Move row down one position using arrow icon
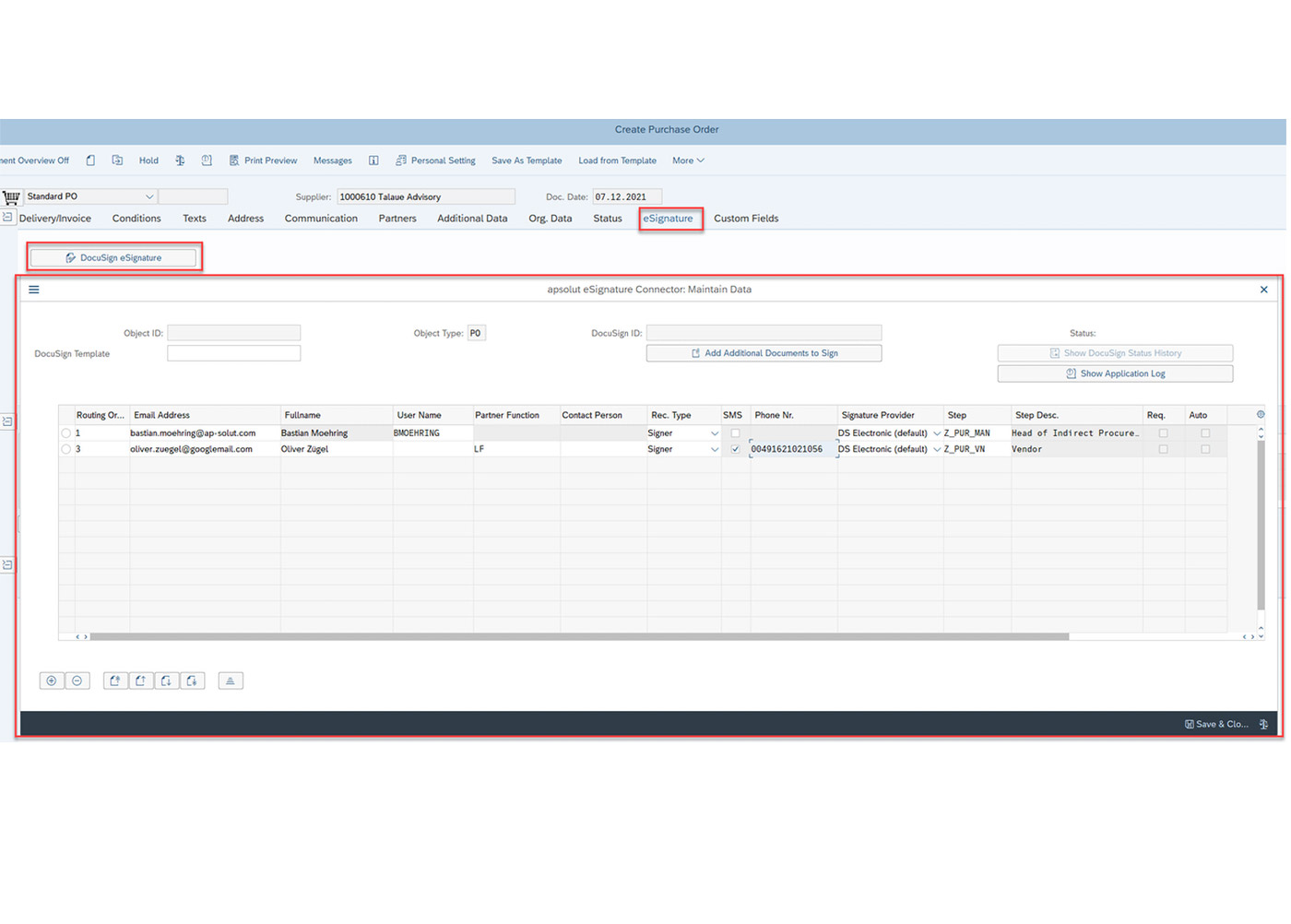 [166, 681]
